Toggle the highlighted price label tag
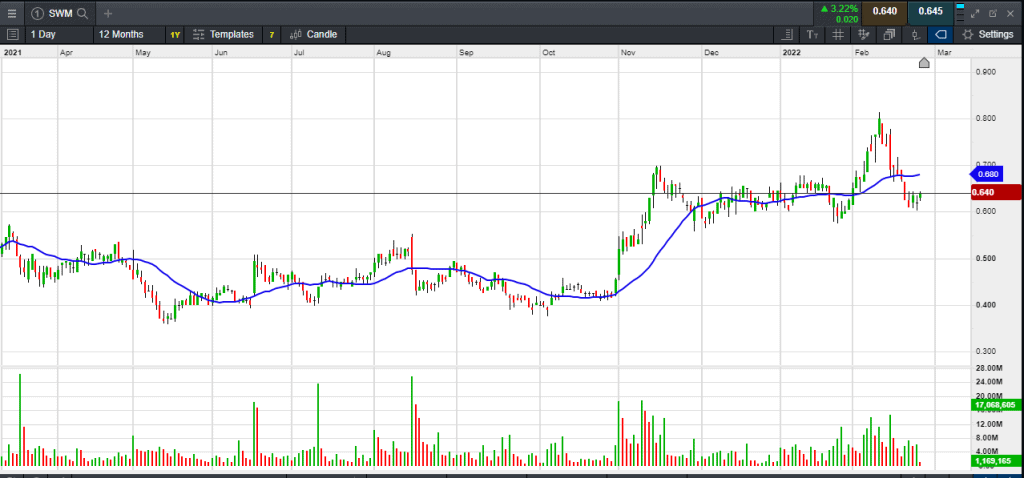Viewport: 1024px width, 478px height. click(941, 34)
